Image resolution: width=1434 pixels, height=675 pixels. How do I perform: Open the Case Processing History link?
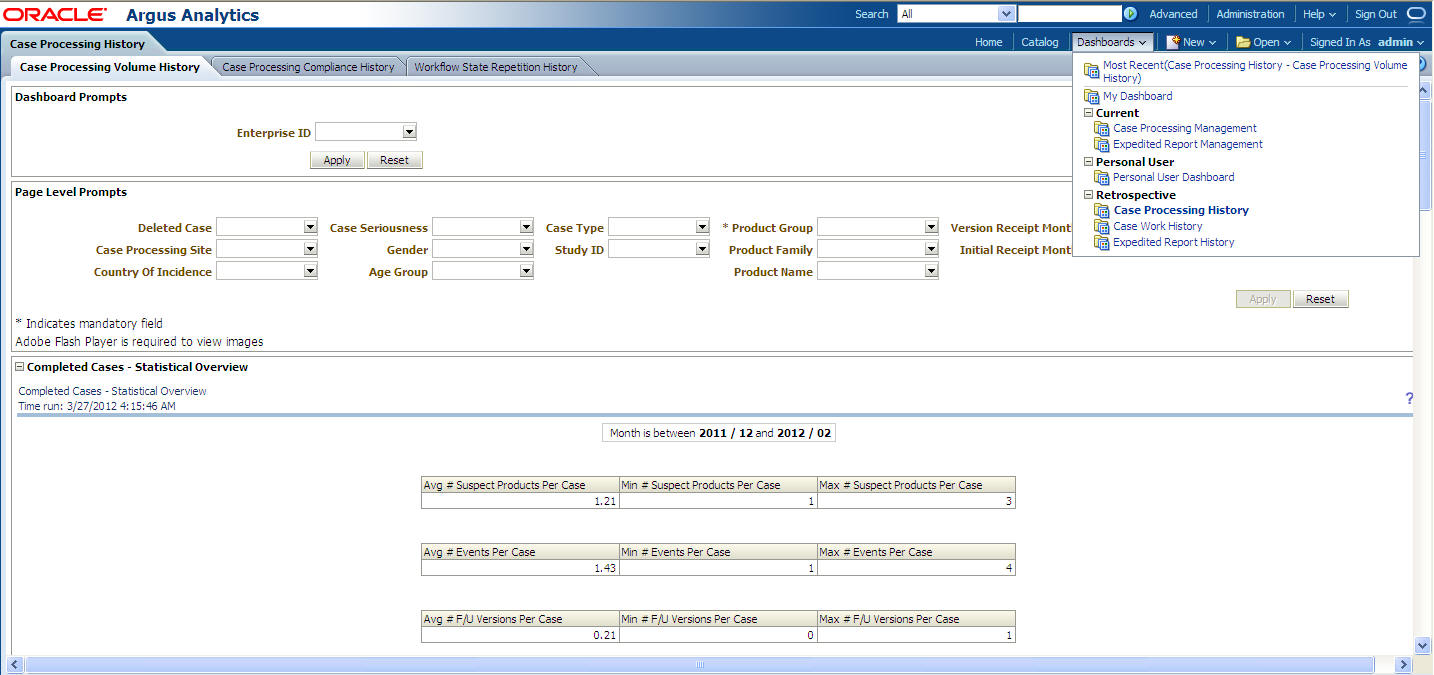1181,210
